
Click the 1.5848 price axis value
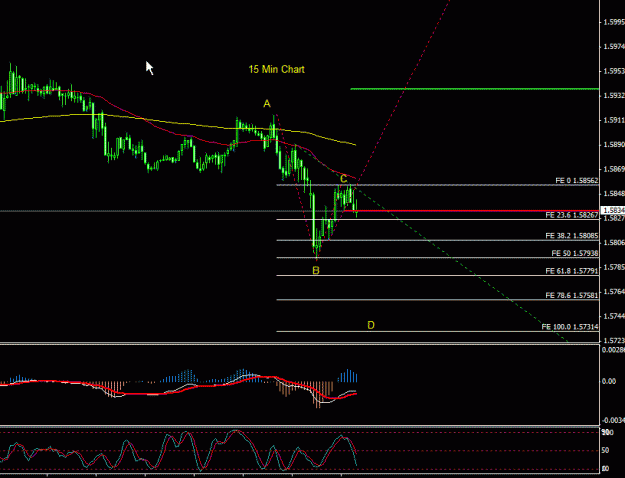614,193
